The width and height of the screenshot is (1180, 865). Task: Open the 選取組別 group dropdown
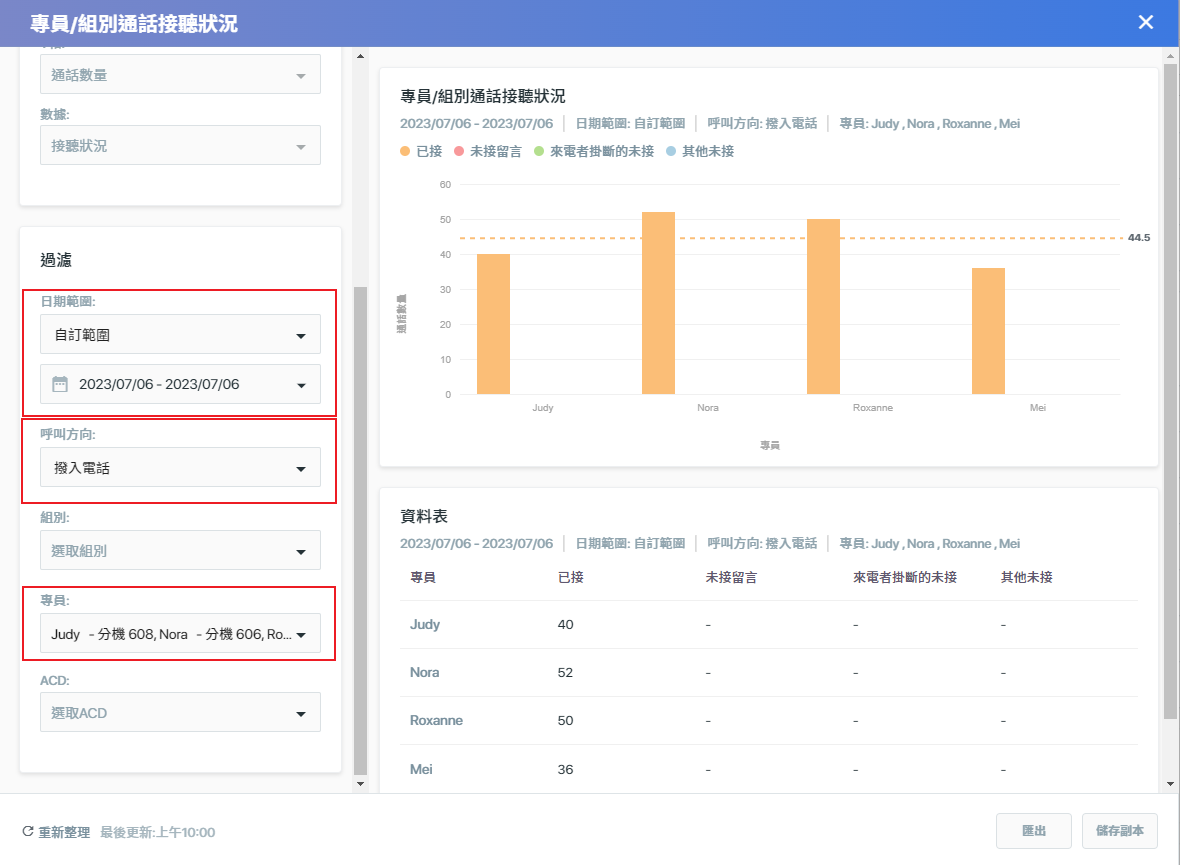click(x=181, y=550)
